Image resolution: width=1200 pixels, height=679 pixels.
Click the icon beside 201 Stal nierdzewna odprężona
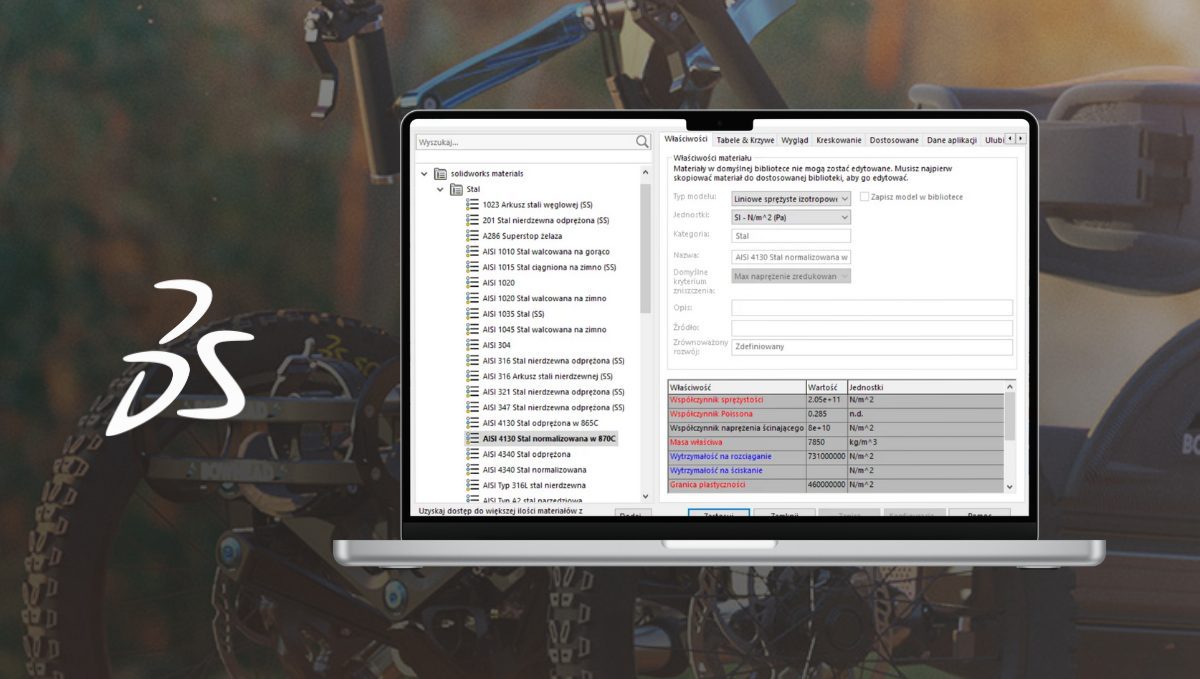(473, 220)
